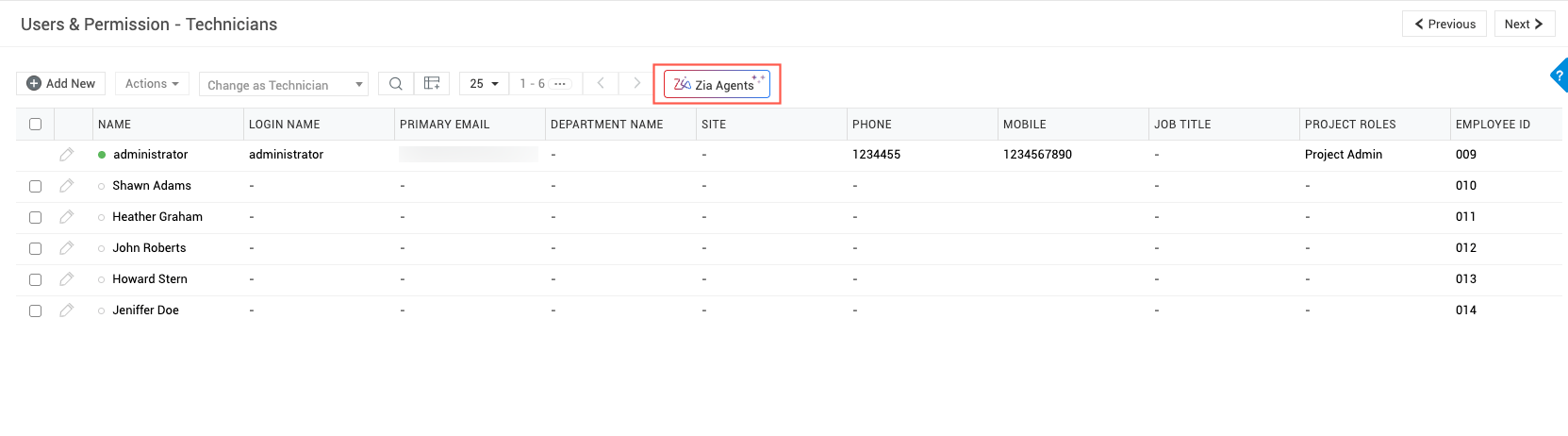Screen dimensions: 1568x436
Task: Edit Heather Graham using pencil icon
Action: point(66,217)
